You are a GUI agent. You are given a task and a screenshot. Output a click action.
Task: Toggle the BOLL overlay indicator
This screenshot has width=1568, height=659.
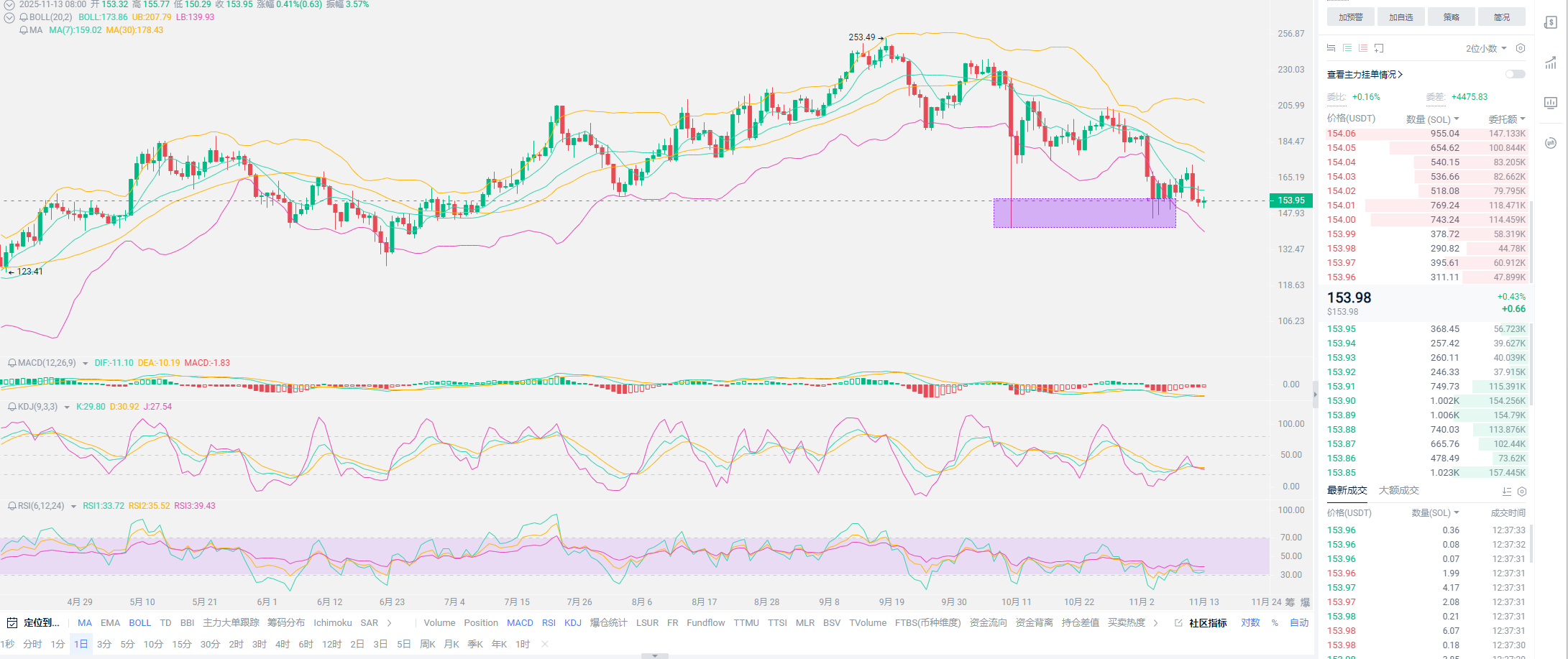coord(139,622)
